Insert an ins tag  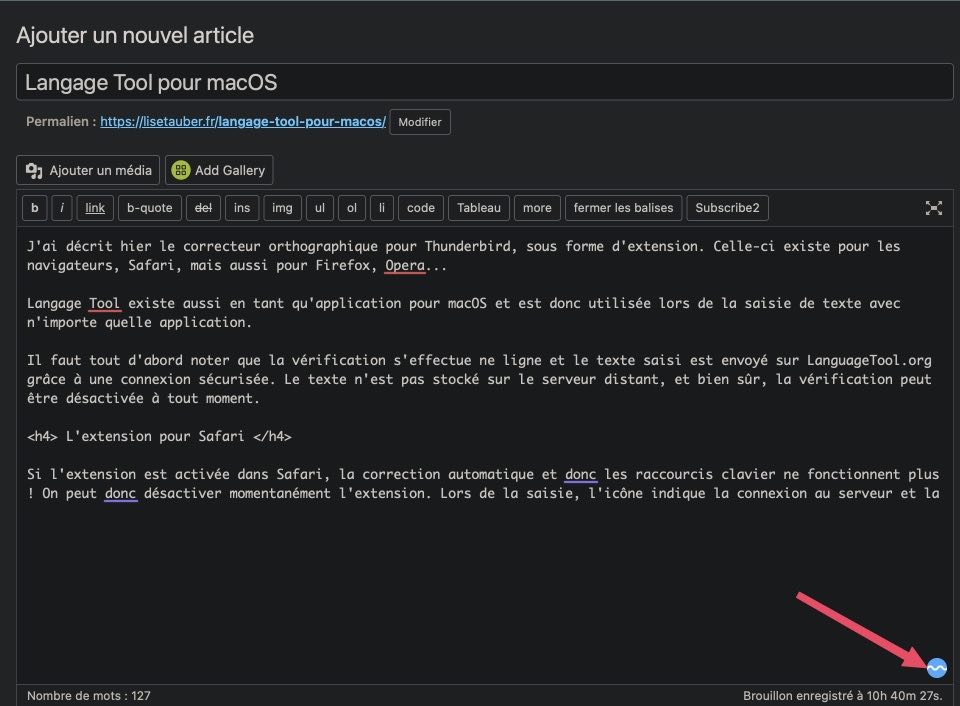pyautogui.click(x=242, y=208)
